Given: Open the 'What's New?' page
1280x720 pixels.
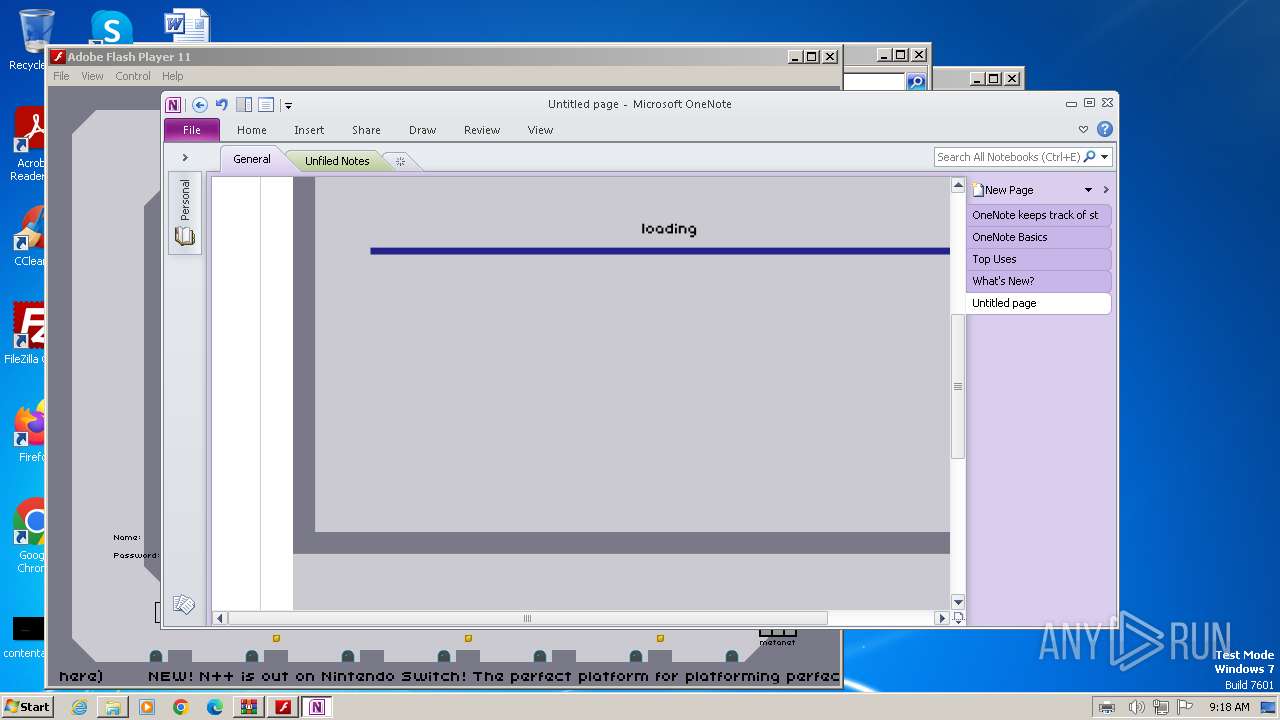Looking at the screenshot, I should coord(1039,281).
